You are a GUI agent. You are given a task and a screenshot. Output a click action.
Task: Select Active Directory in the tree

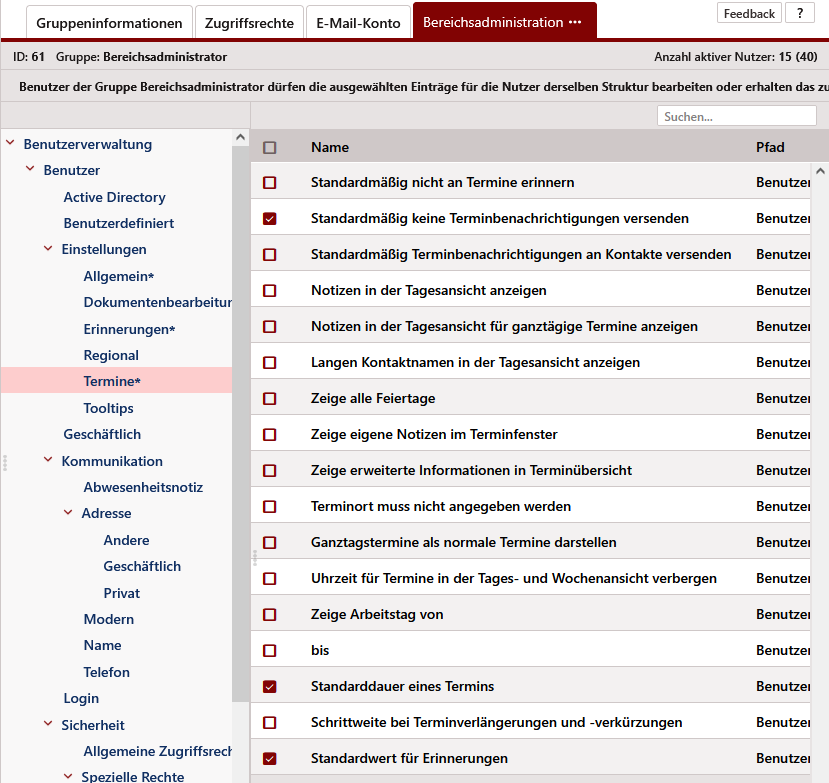(x=114, y=197)
